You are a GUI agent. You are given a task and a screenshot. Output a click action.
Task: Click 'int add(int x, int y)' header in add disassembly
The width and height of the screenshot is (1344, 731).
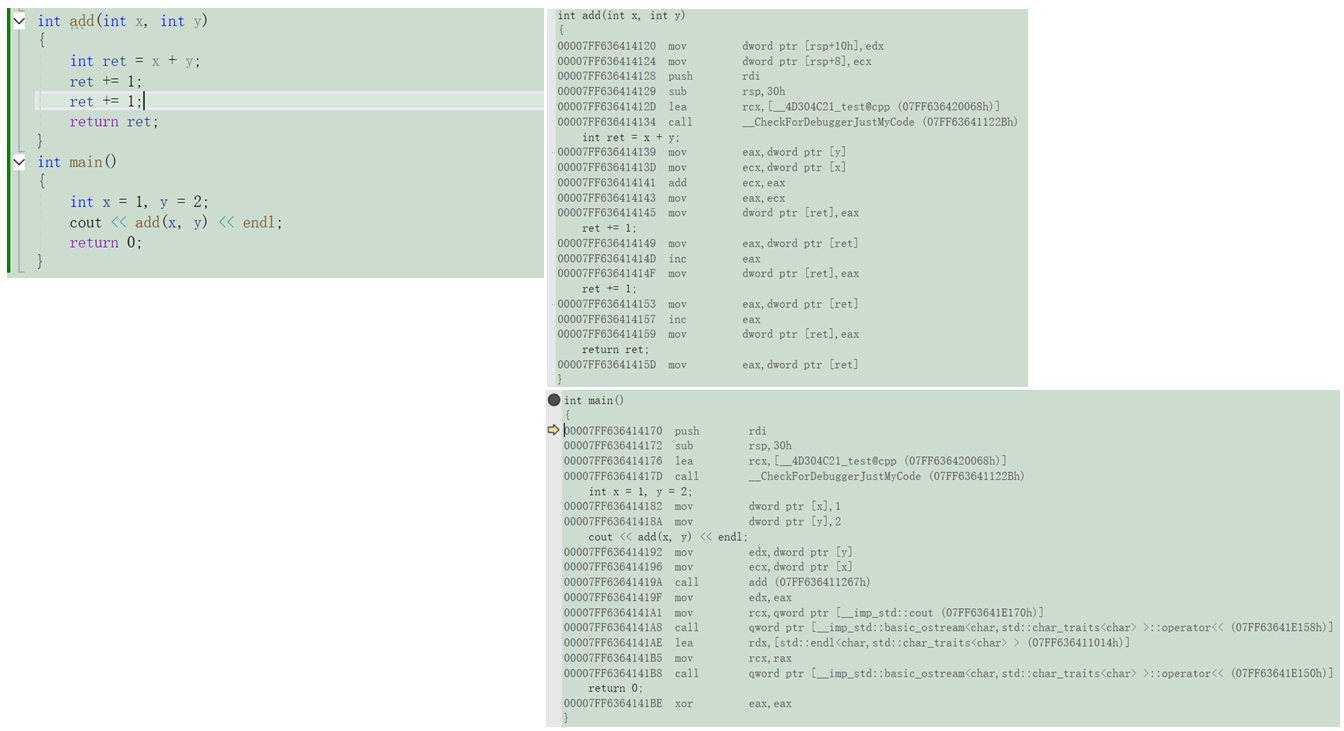point(621,16)
